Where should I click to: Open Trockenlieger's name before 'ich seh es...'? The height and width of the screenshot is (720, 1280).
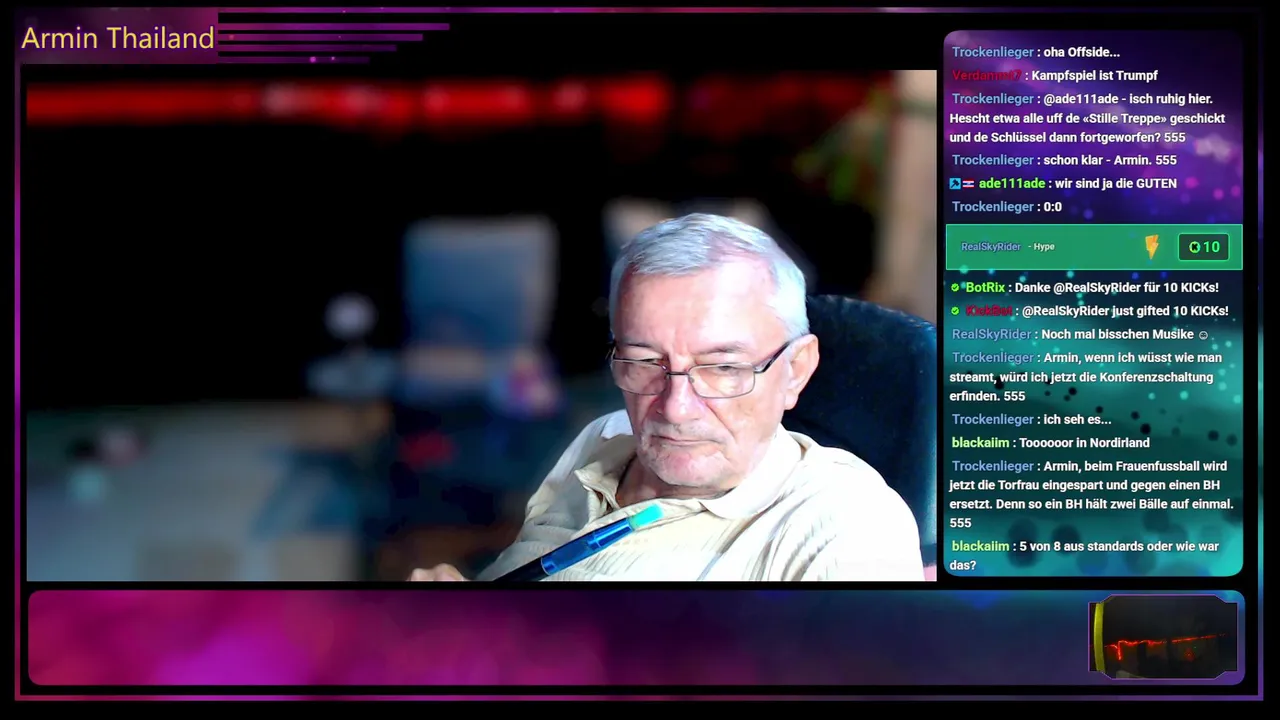point(993,420)
